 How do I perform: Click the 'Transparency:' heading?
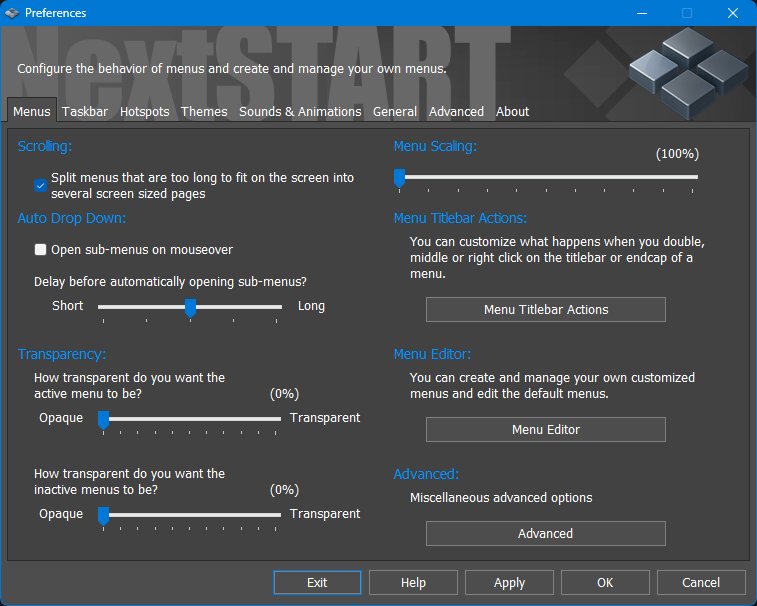tap(62, 354)
